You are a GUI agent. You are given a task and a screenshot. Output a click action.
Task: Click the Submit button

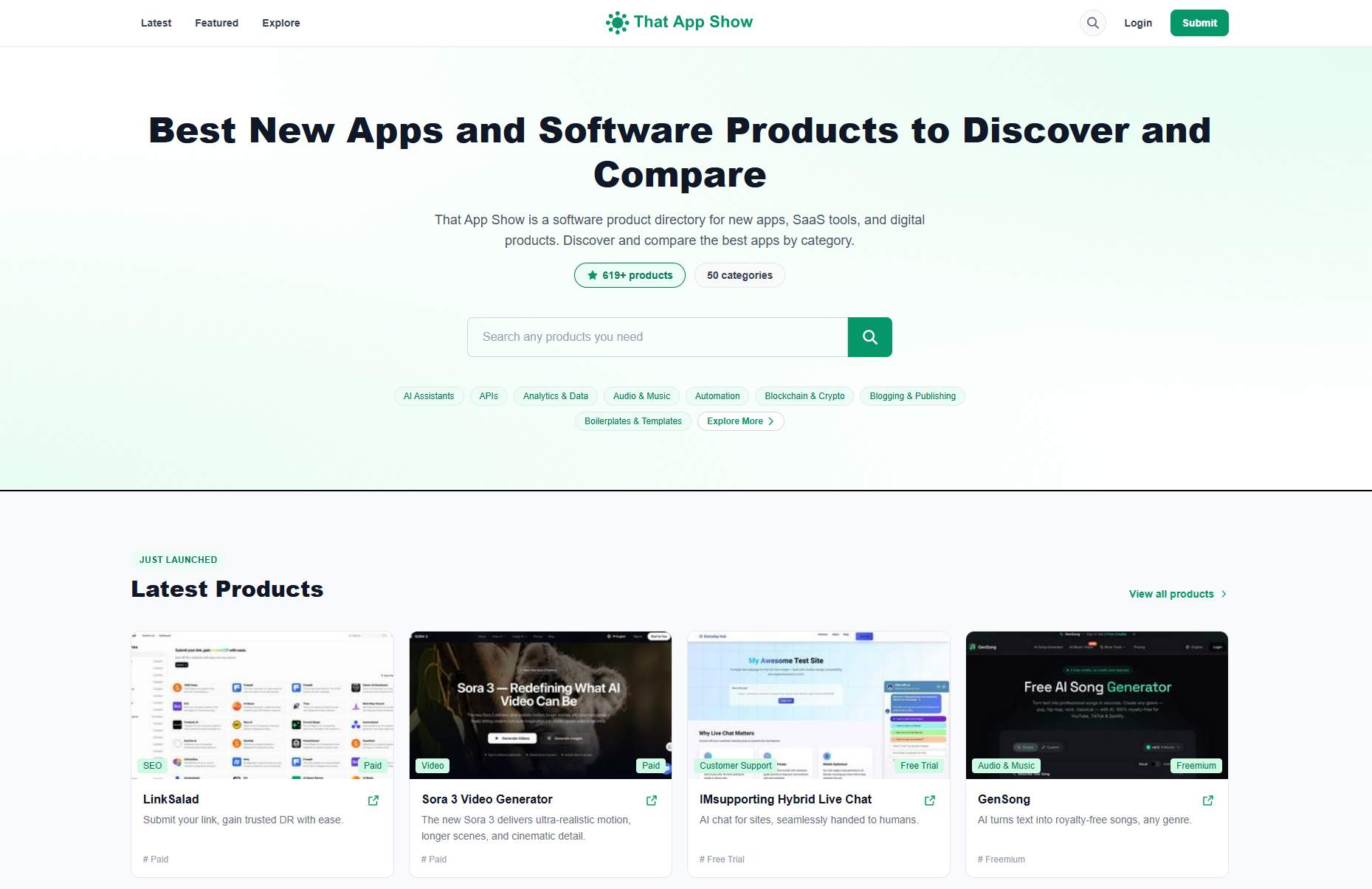(1199, 23)
